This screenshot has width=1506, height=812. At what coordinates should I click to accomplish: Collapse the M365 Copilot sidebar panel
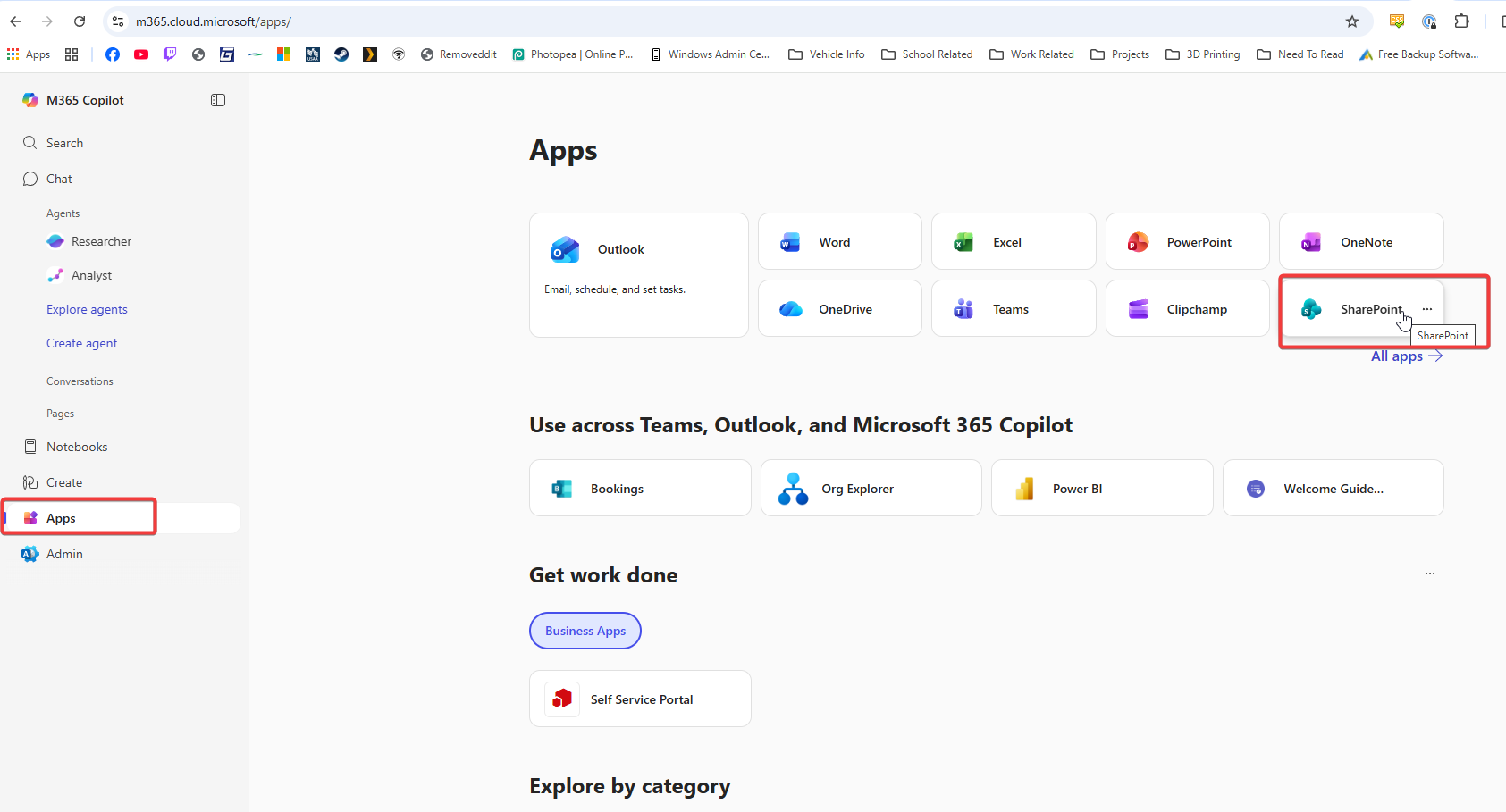point(218,100)
